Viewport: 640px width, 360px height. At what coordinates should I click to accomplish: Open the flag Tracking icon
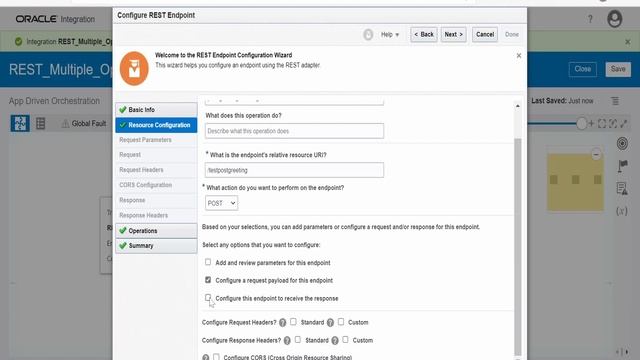[x=622, y=166]
